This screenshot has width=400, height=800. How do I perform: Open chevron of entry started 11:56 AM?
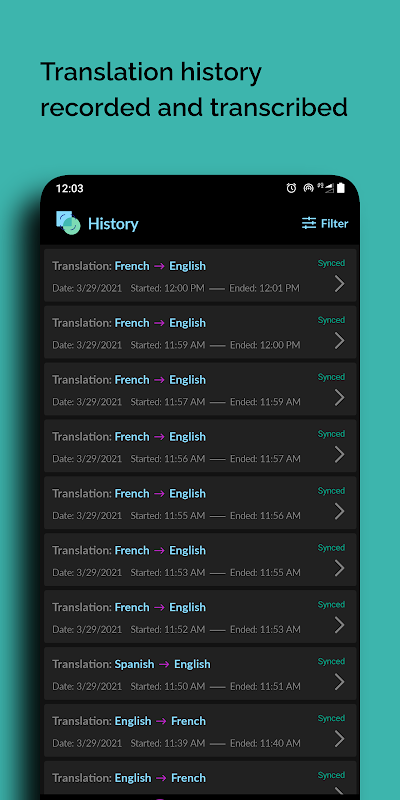coord(339,455)
